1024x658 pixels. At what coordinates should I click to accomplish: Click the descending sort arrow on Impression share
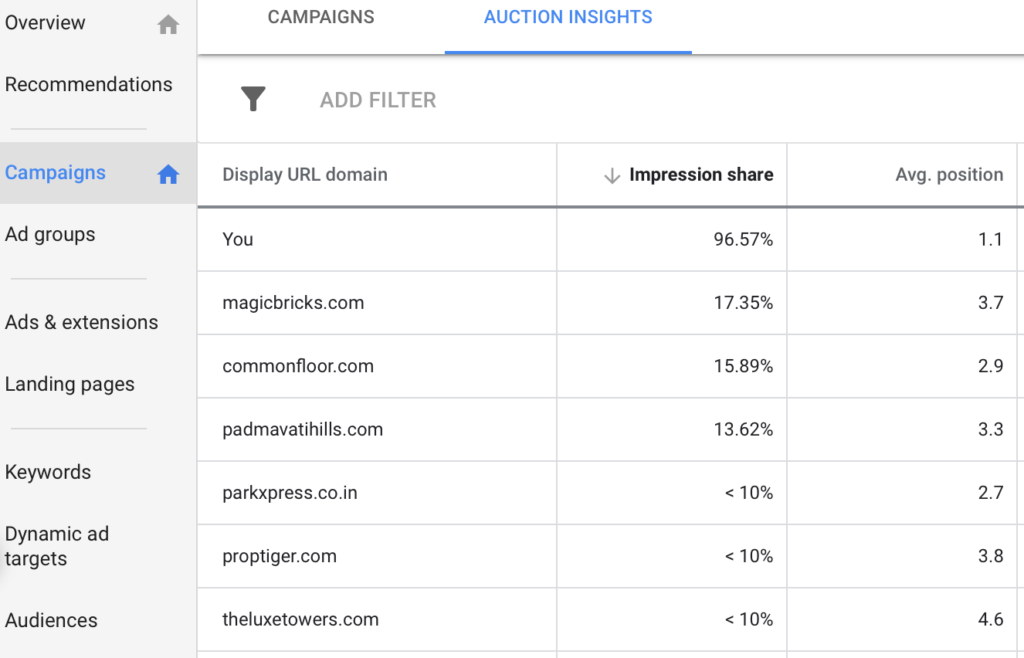pyautogui.click(x=610, y=174)
